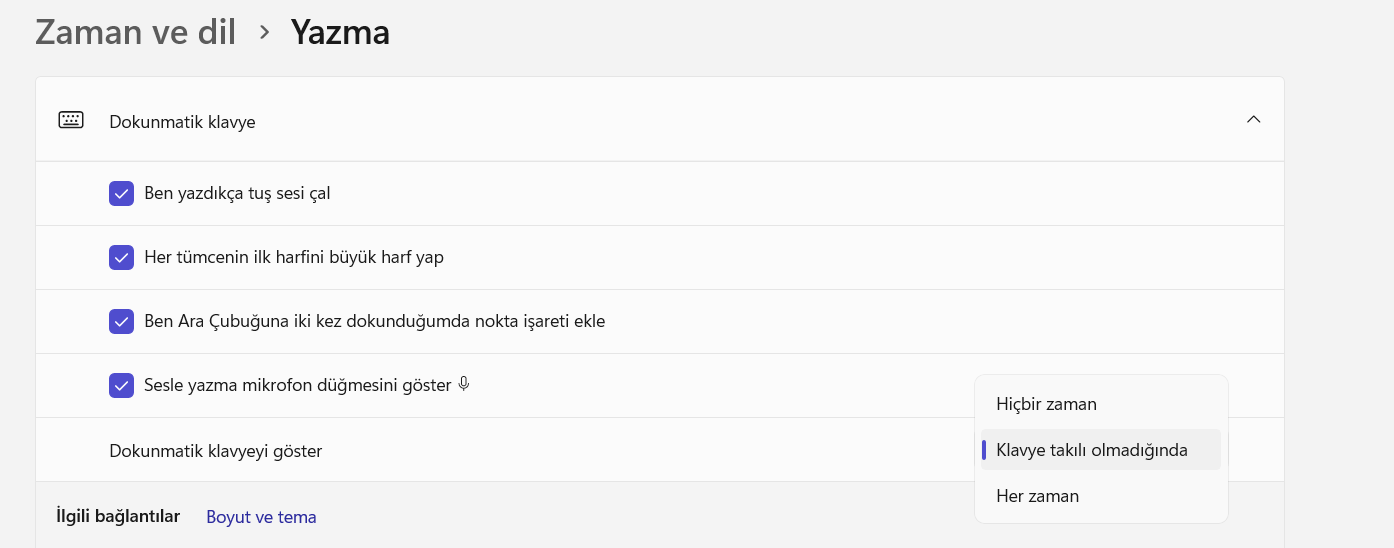Screen dimensions: 1394x548
Task: Click the 'İlgili bağlantılar' label
Action: 118,516
